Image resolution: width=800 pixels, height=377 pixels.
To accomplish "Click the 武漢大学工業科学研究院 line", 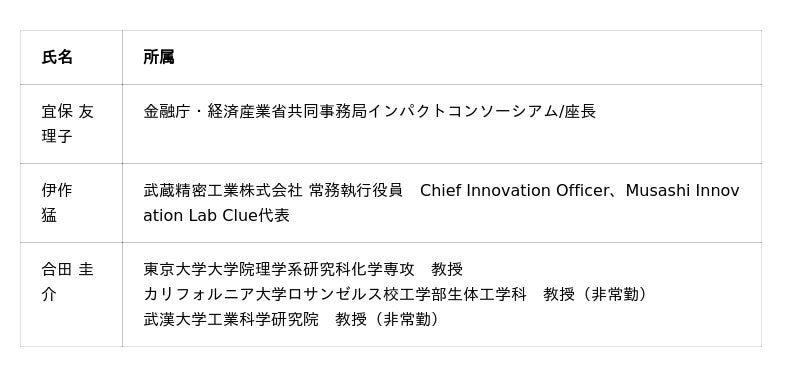I will click(231, 320).
